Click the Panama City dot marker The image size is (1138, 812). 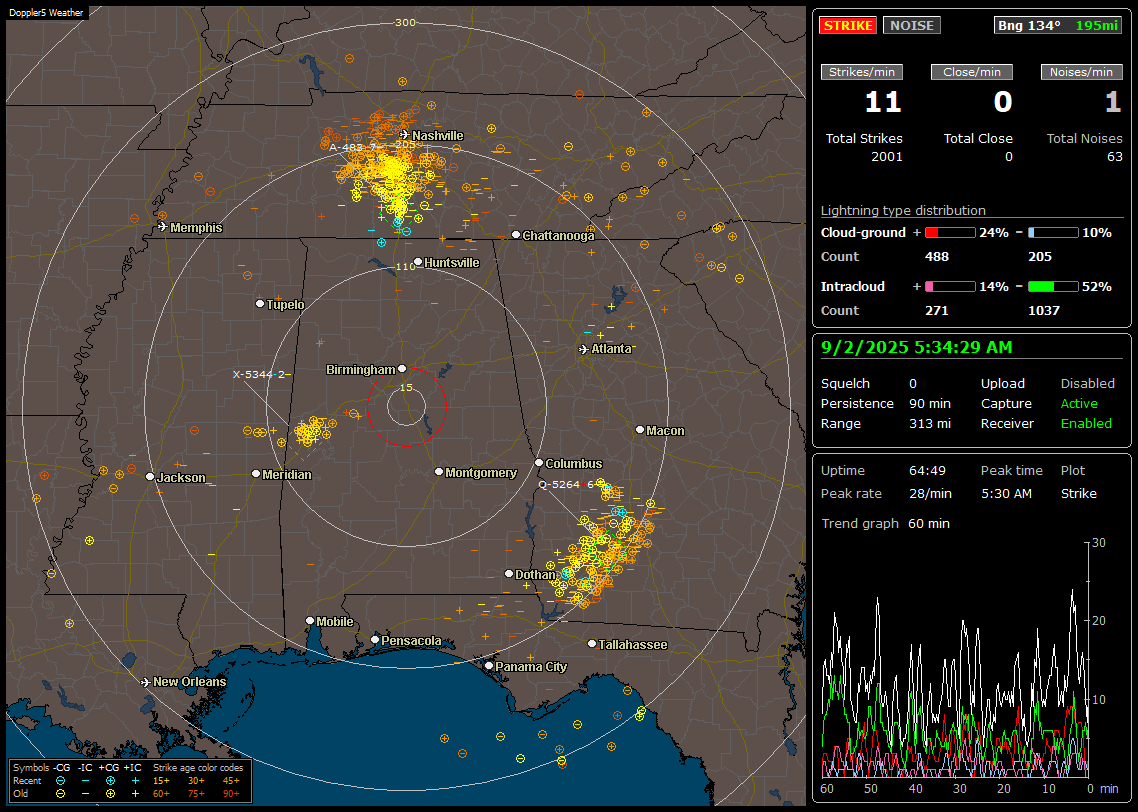coord(489,665)
